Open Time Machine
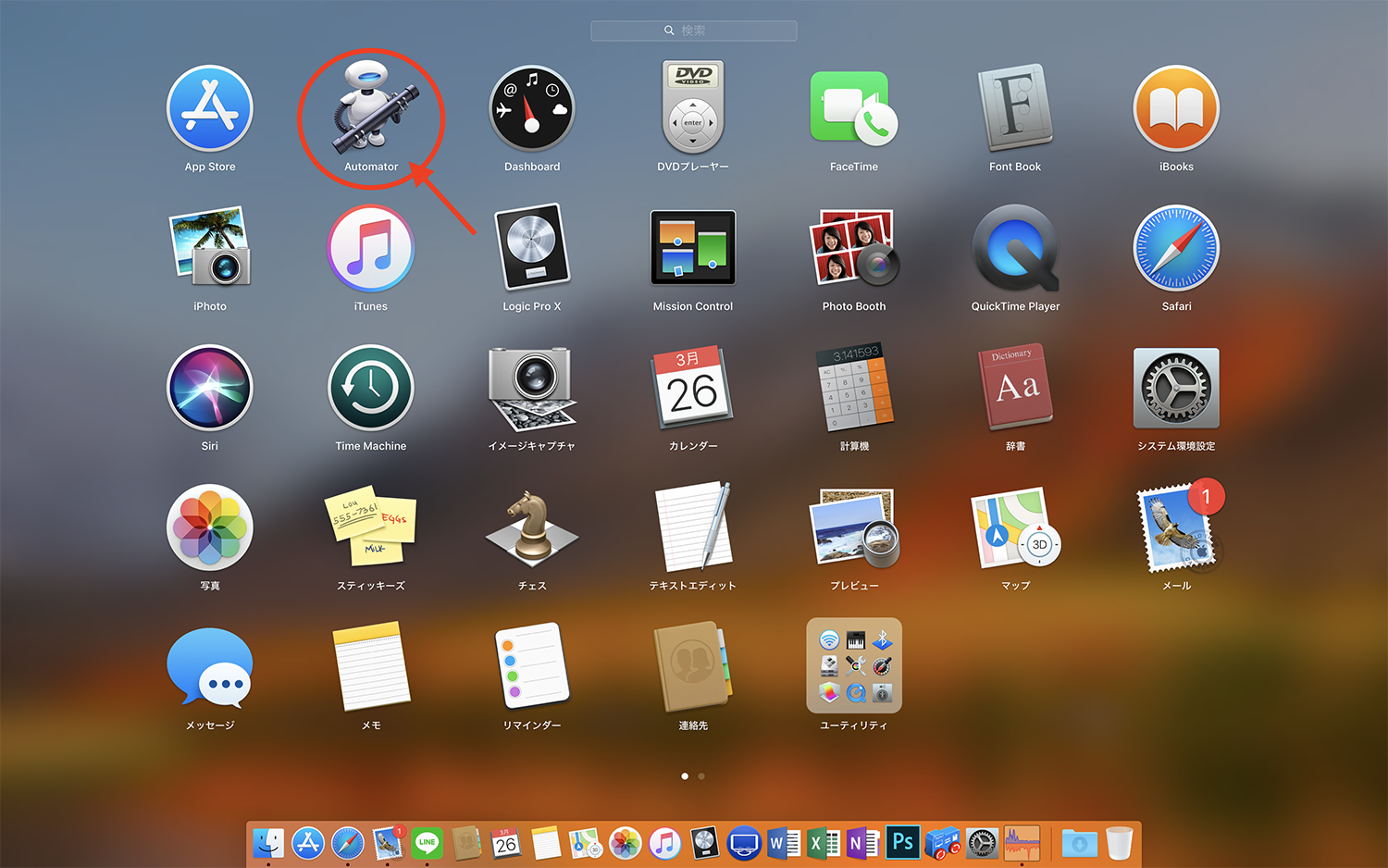 [x=371, y=388]
